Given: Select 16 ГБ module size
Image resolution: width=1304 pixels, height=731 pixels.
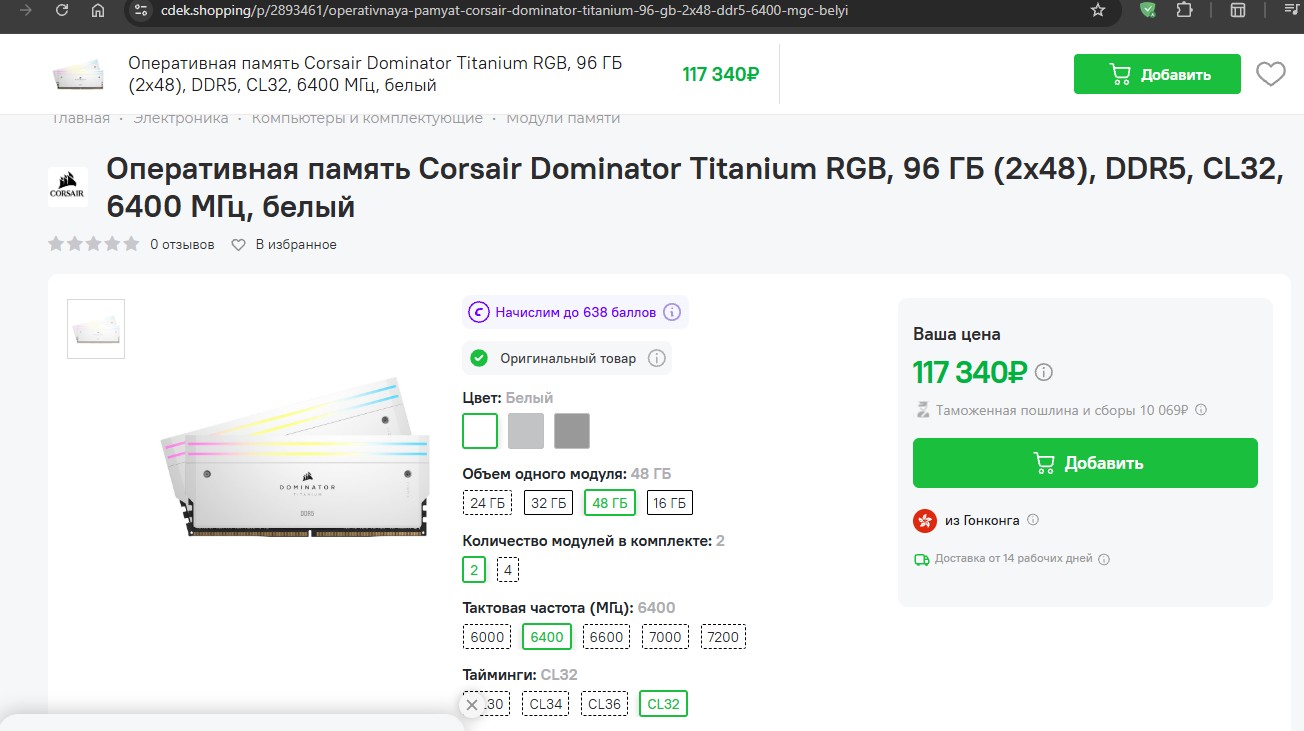Looking at the screenshot, I should 670,502.
